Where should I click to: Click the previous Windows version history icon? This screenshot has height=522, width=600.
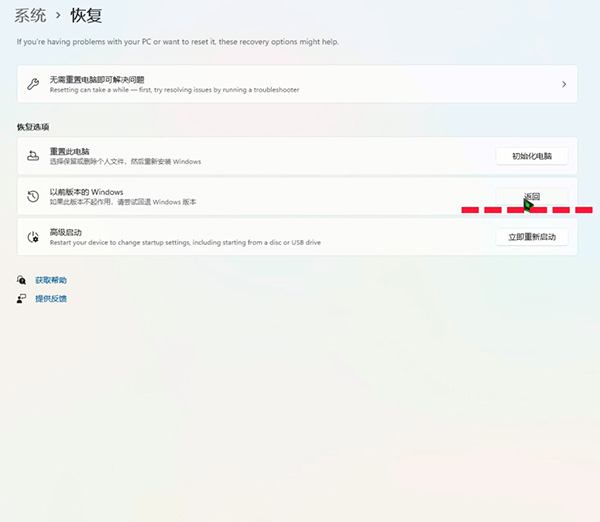pyautogui.click(x=33, y=196)
